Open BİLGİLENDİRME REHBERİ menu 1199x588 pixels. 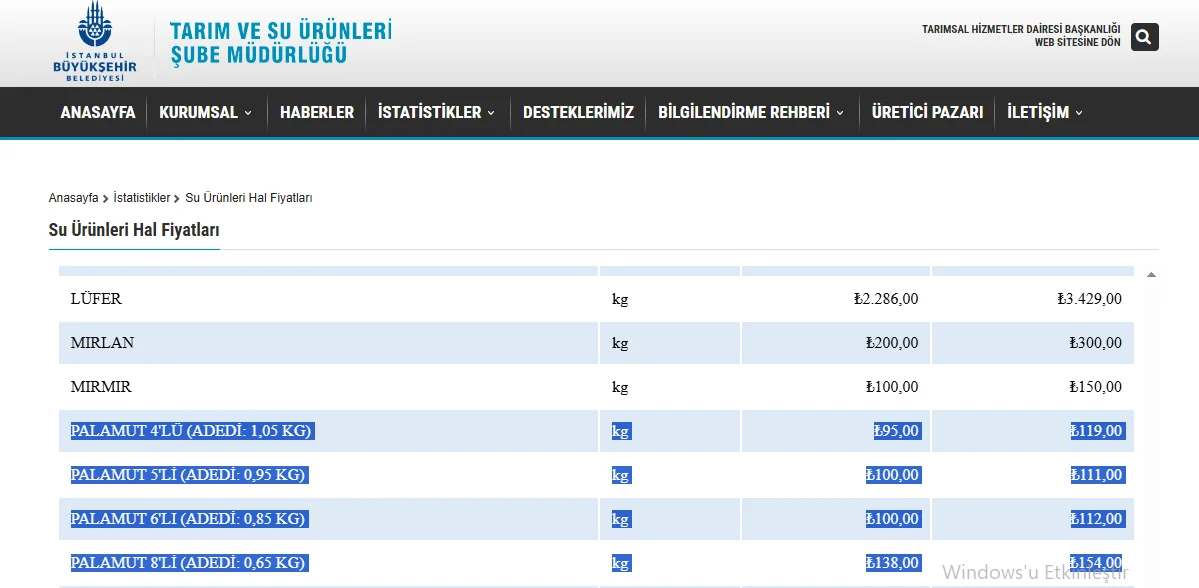(x=744, y=112)
